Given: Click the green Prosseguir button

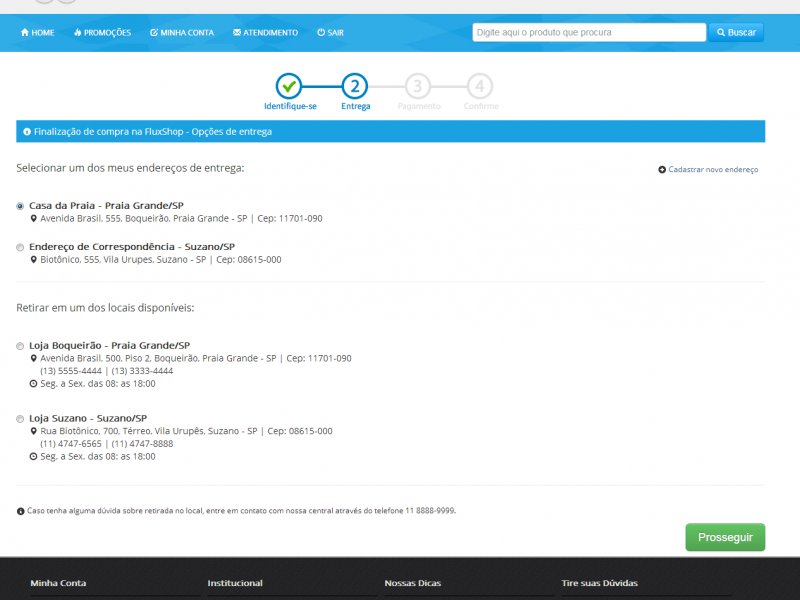Looking at the screenshot, I should pyautogui.click(x=725, y=537).
